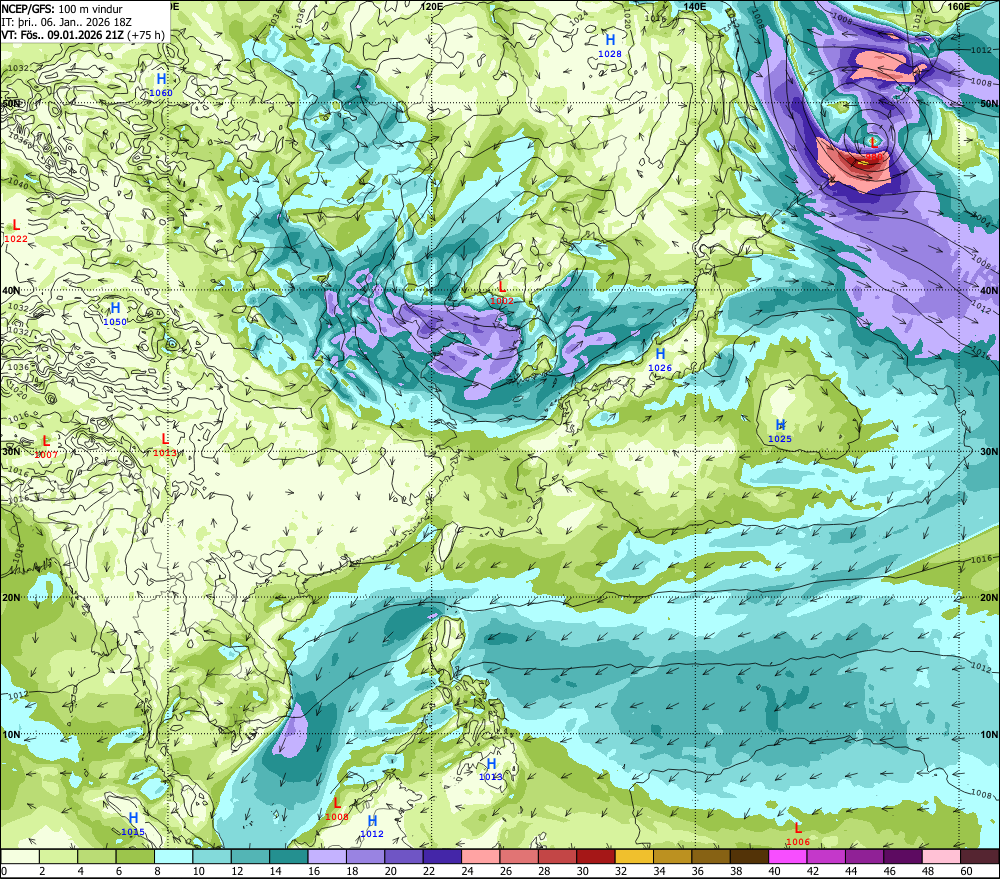This screenshot has height=879, width=1000.
Task: Click the legend scale label 60
Action: (966, 871)
